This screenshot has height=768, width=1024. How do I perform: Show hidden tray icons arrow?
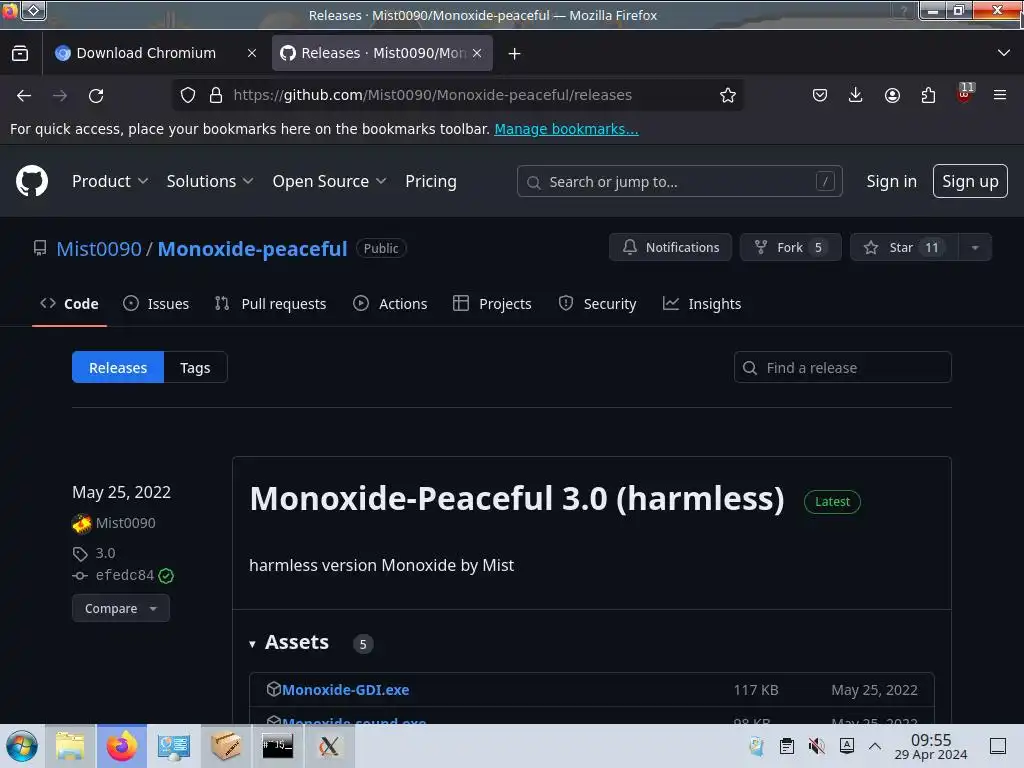(x=875, y=746)
